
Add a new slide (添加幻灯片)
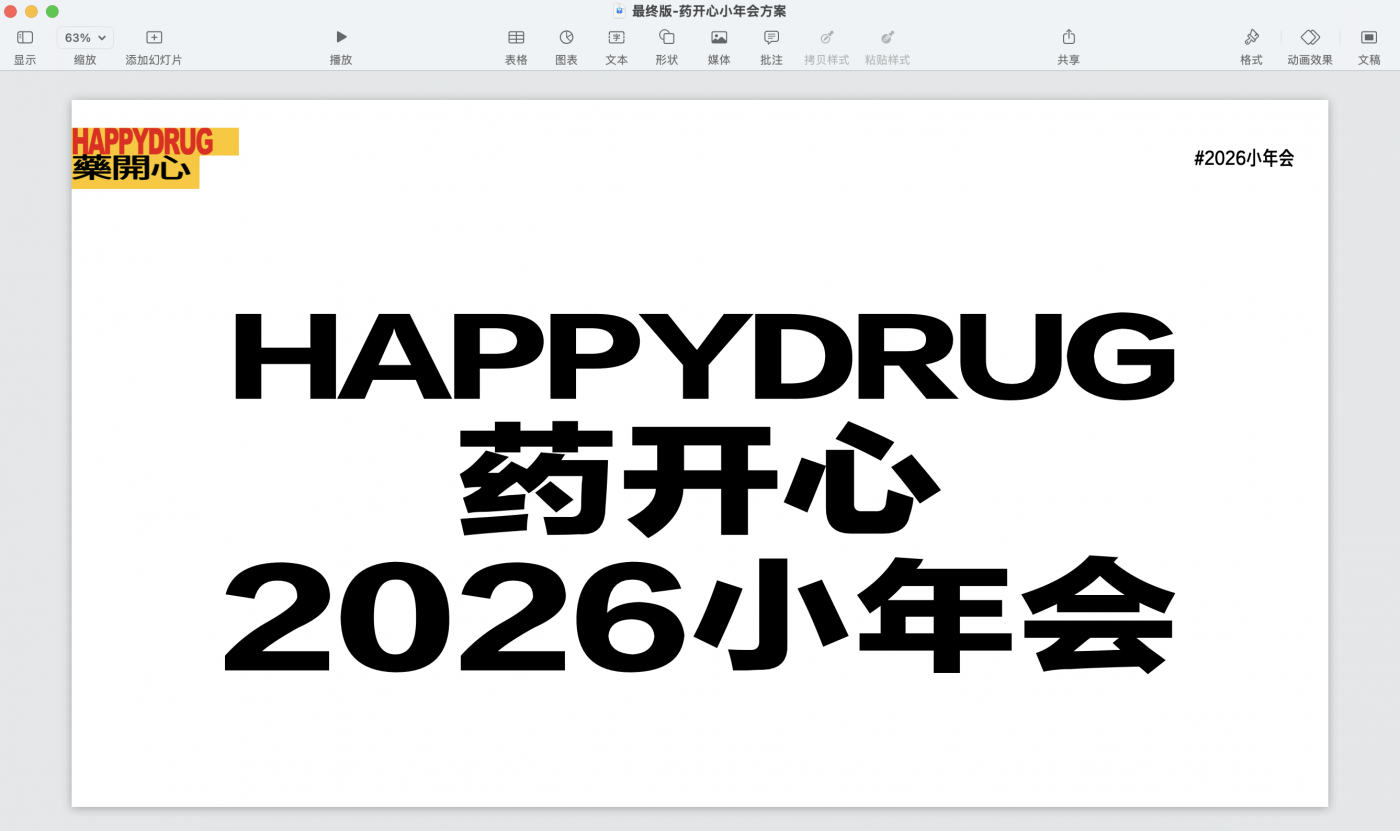tap(154, 38)
